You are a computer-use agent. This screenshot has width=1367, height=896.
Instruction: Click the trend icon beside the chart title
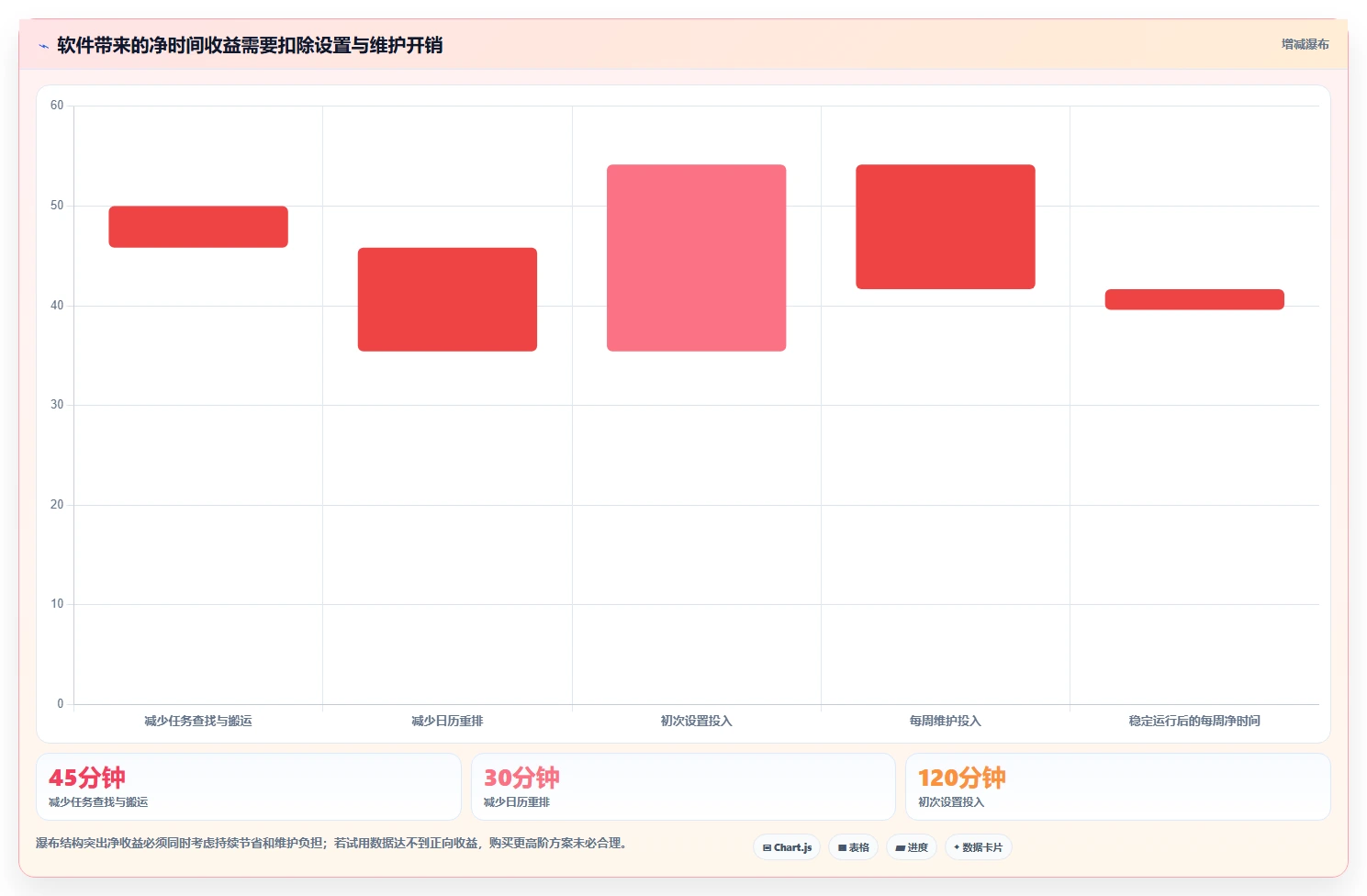(43, 46)
